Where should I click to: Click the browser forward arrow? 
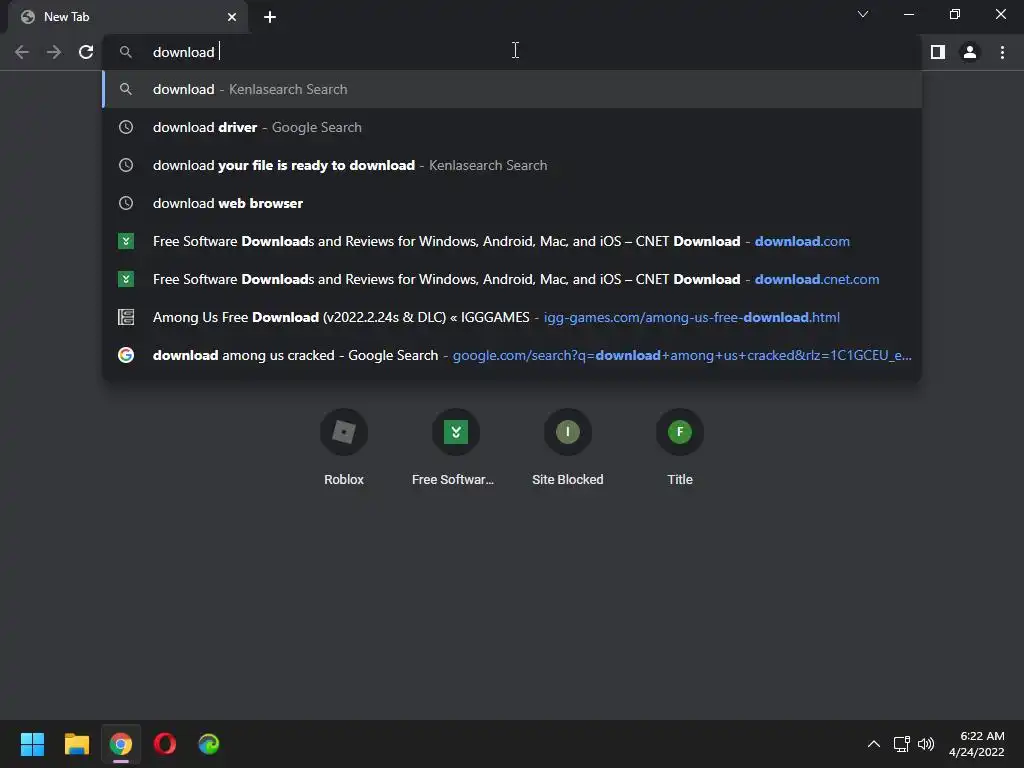point(54,52)
